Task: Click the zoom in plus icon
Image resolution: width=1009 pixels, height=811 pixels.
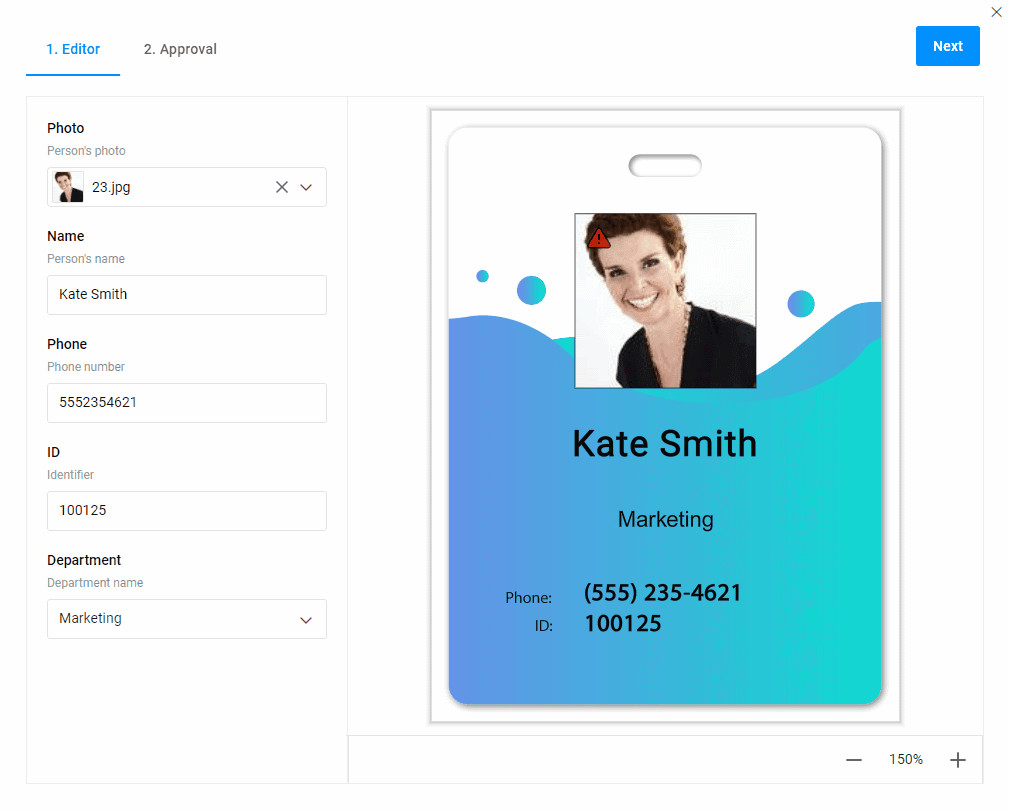Action: 957,760
